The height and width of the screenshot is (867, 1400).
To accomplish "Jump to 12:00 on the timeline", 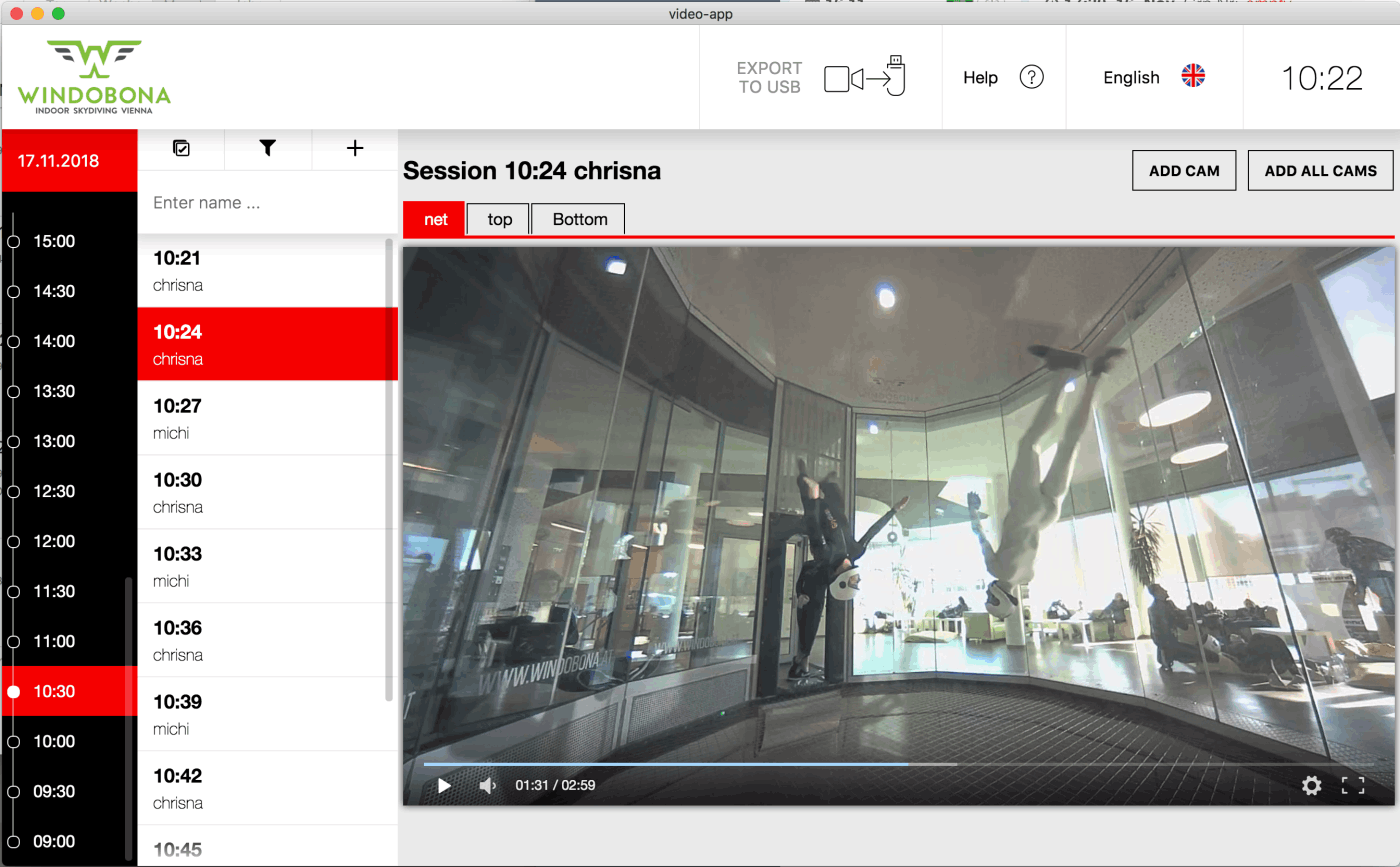I will tap(54, 541).
